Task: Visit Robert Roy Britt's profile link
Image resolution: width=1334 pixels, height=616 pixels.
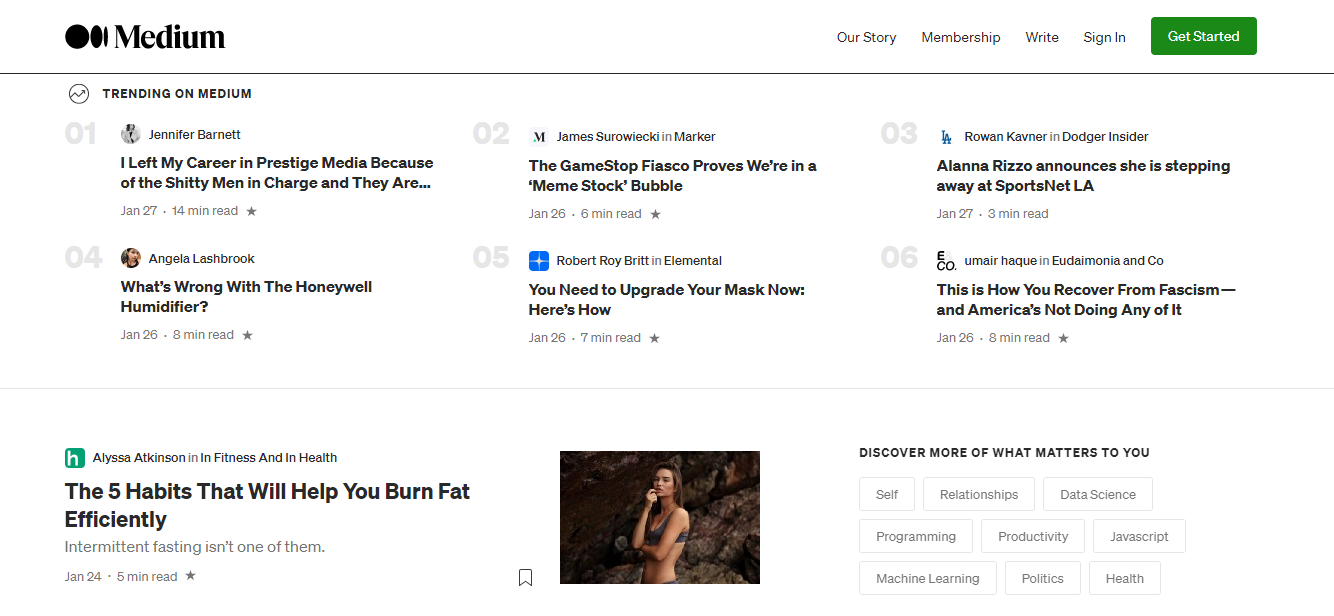Action: click(603, 261)
